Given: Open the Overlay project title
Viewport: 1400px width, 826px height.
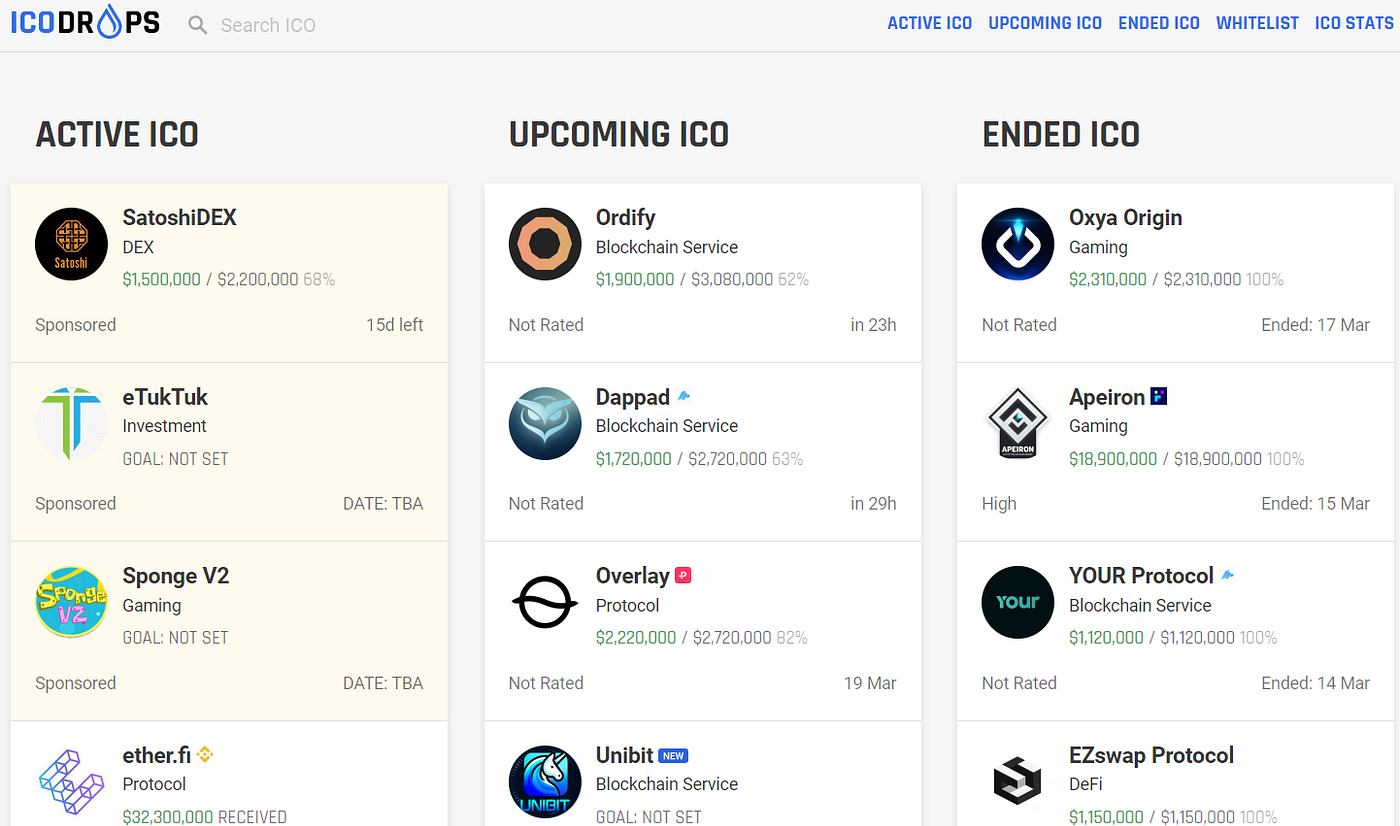Looking at the screenshot, I should (633, 576).
